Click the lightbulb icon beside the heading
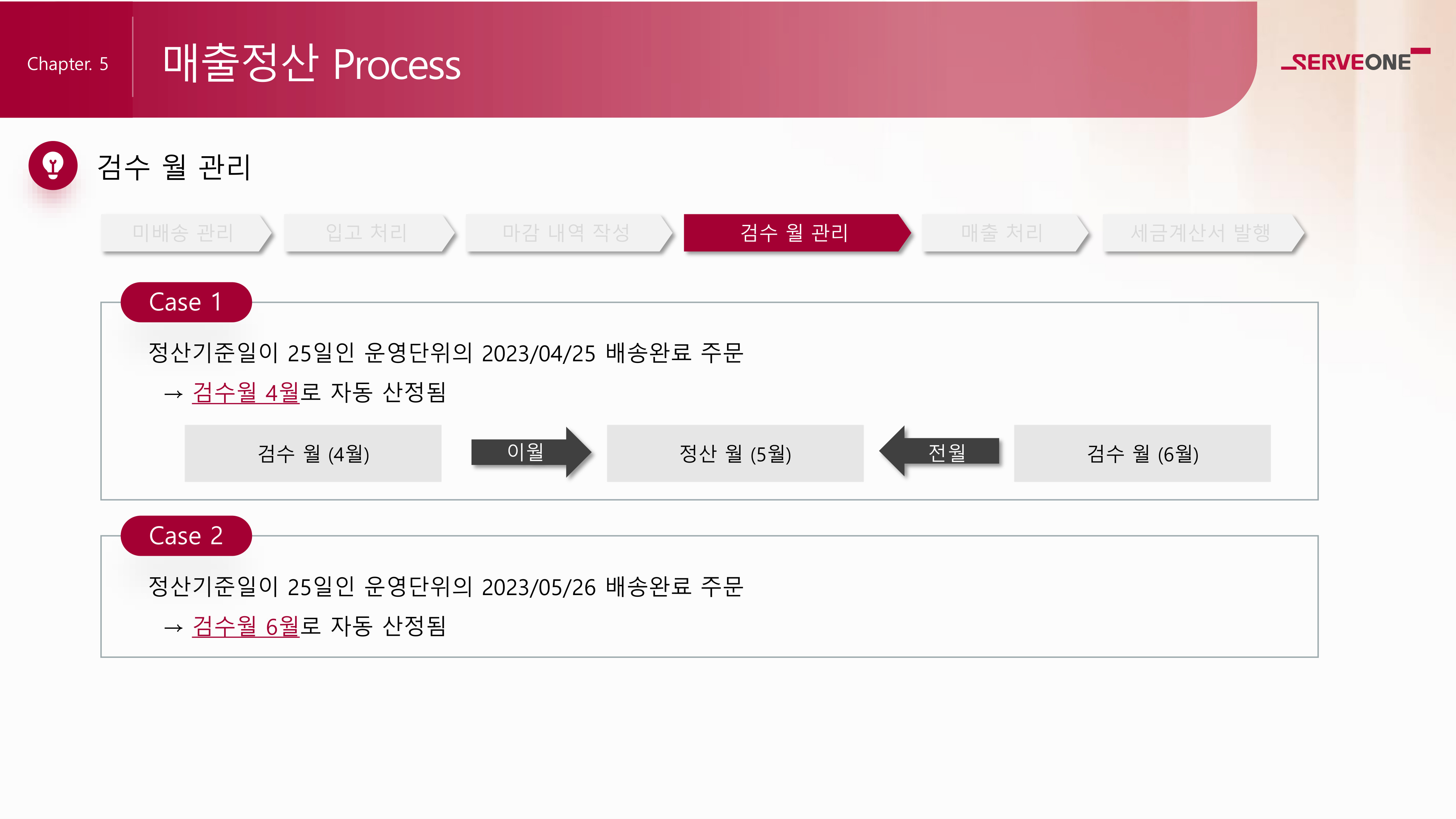Screen dimensions: 1456x819 tap(53, 165)
